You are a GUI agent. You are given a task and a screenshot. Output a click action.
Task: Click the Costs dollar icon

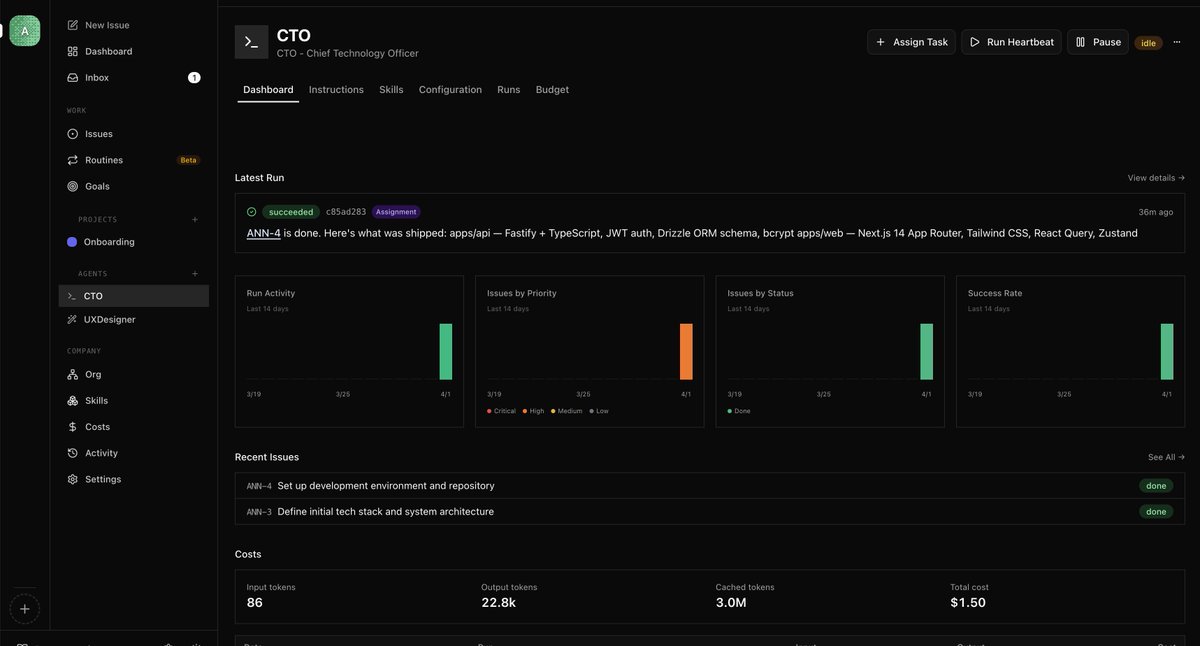tap(72, 427)
